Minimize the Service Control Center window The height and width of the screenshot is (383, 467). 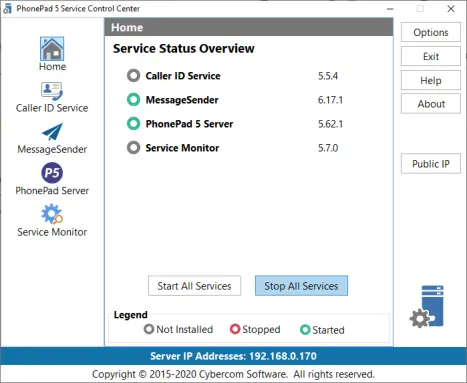(390, 9)
